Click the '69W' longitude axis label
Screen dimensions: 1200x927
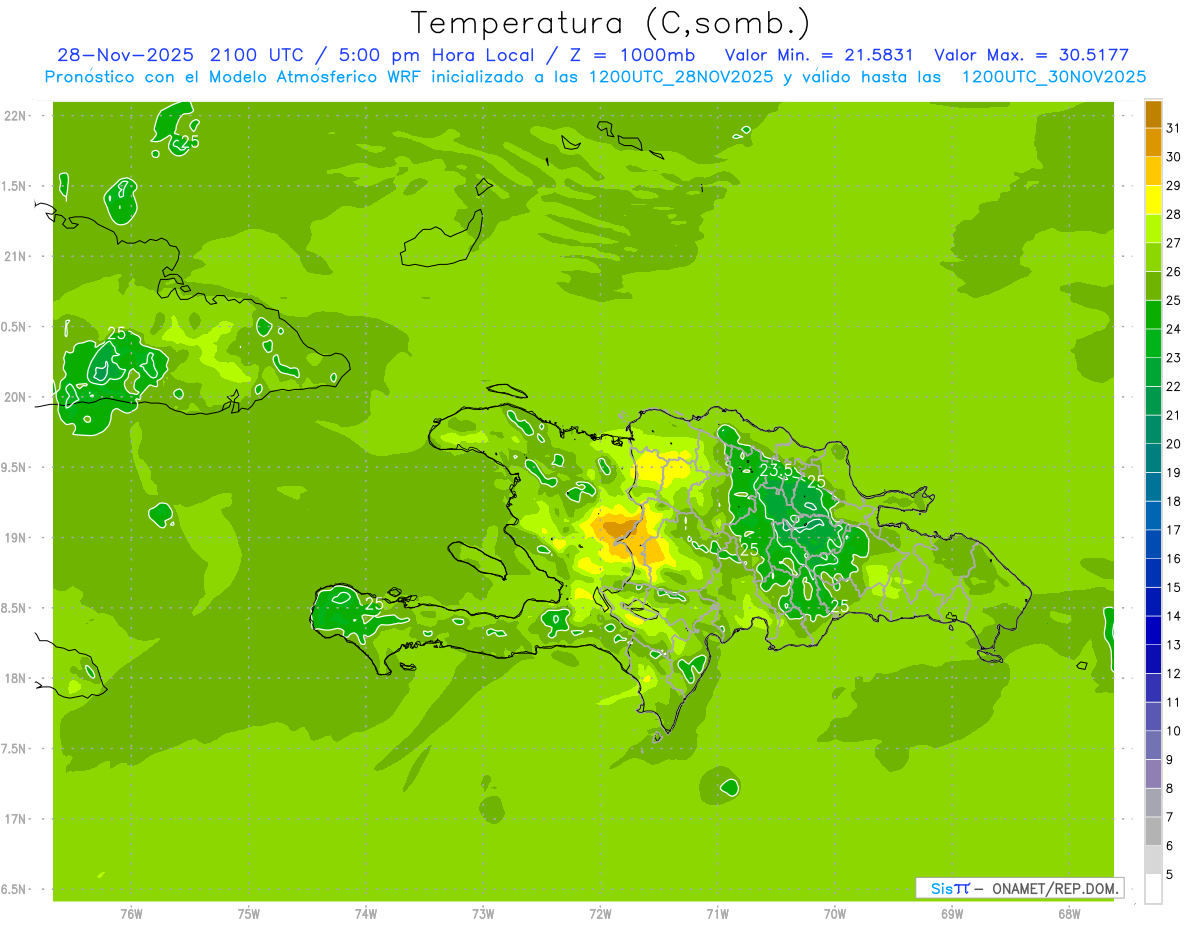[952, 914]
